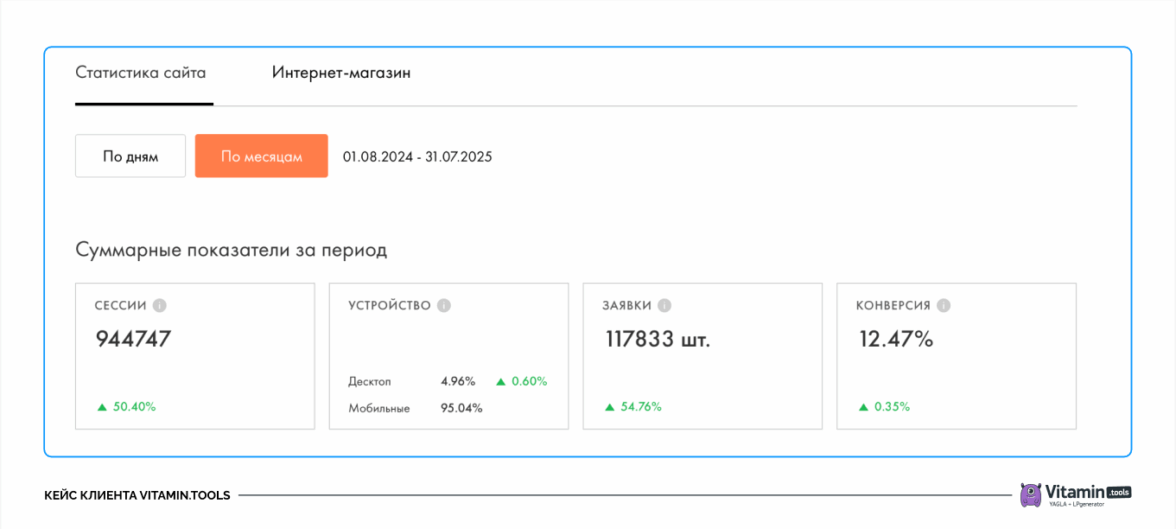The image size is (1176, 529).
Task: Click the green arrow beside 50.40%
Action: 102,407
